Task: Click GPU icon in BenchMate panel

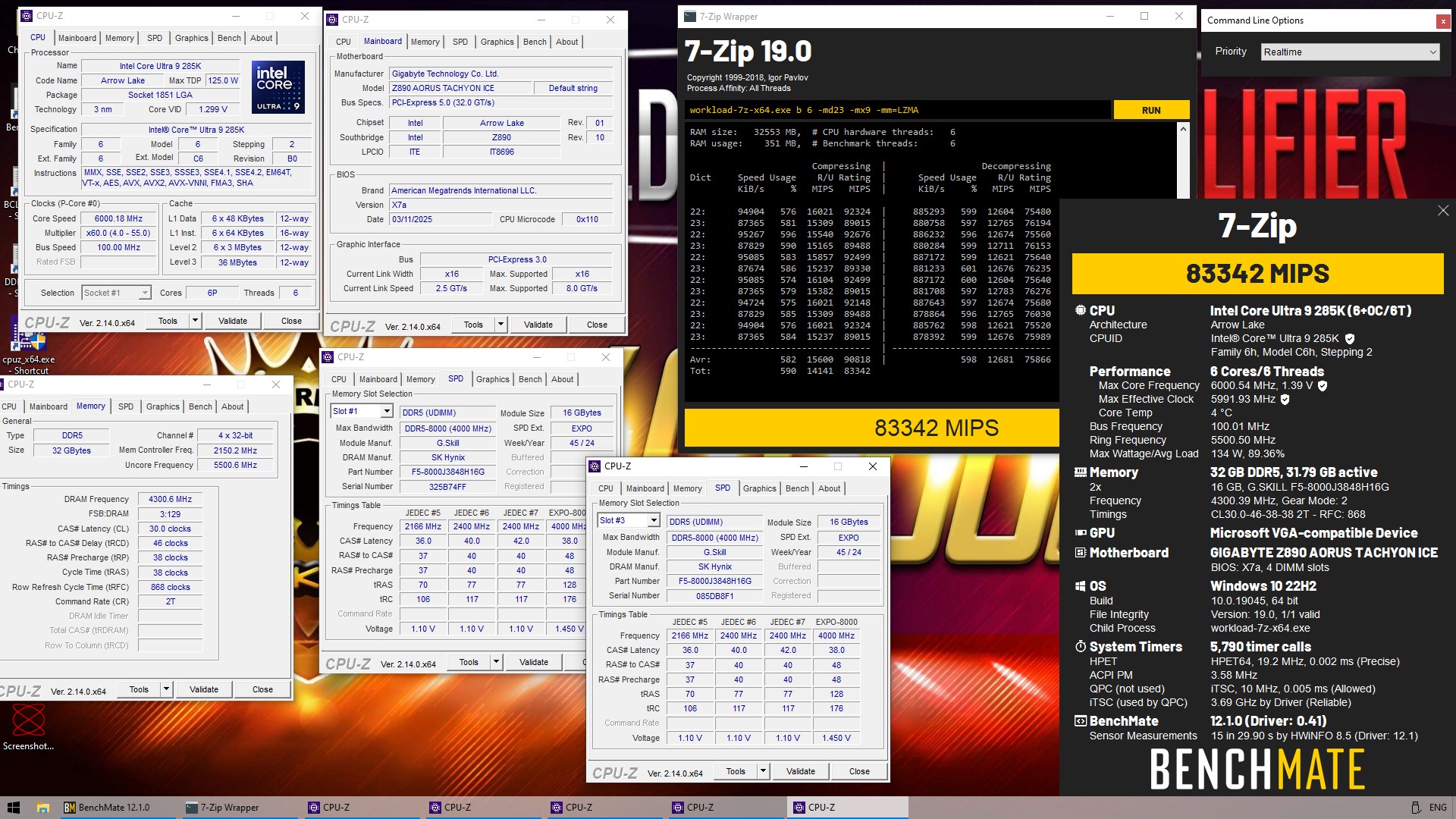Action: coord(1081,533)
